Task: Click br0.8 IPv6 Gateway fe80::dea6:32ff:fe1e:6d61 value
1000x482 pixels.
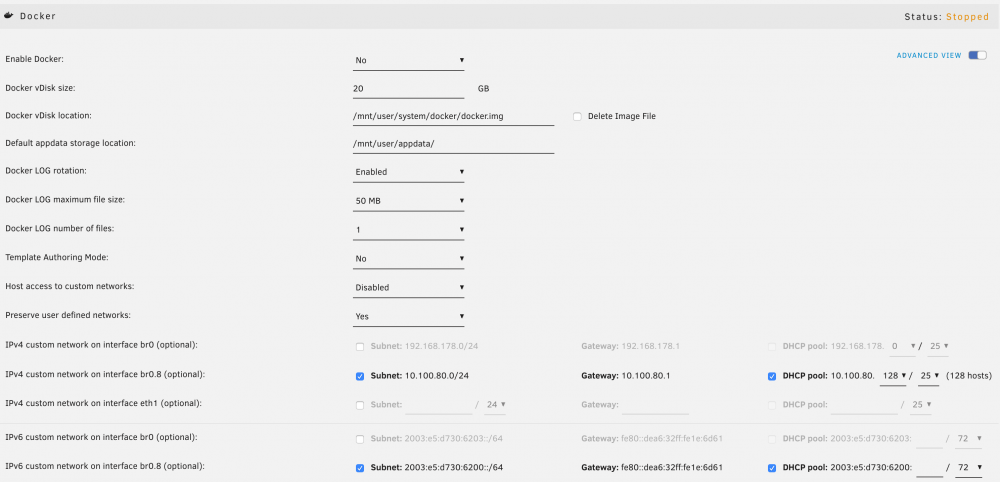Action: coord(672,468)
